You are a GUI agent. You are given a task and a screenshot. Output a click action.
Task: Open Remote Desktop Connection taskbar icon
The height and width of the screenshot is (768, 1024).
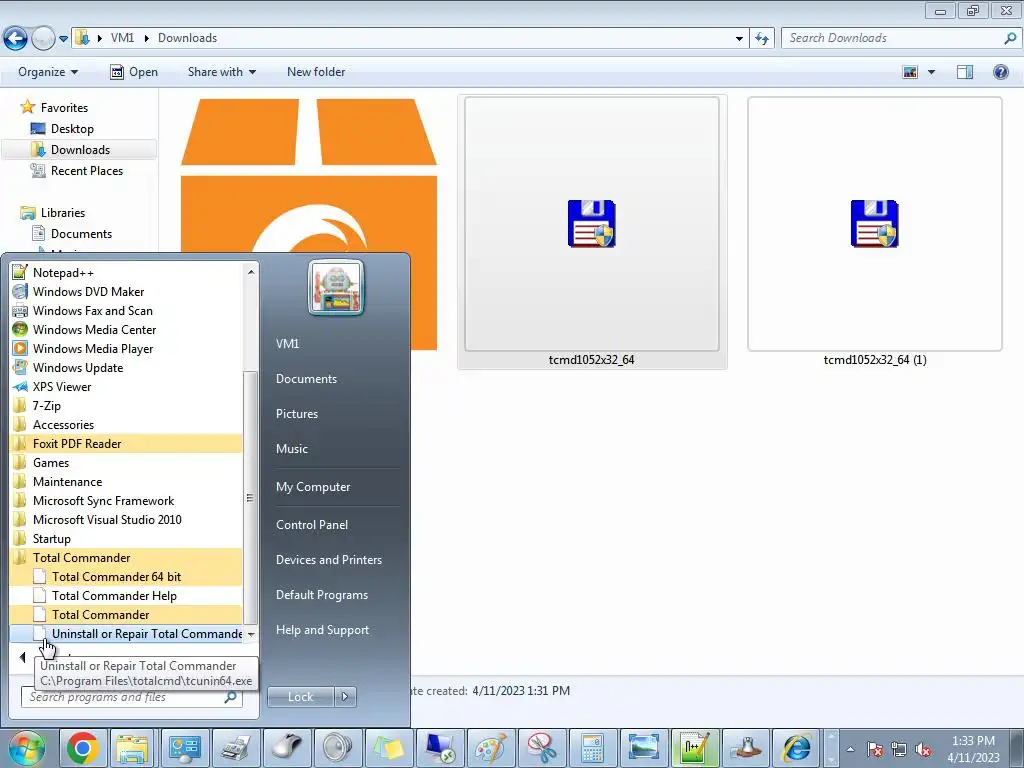coord(440,748)
